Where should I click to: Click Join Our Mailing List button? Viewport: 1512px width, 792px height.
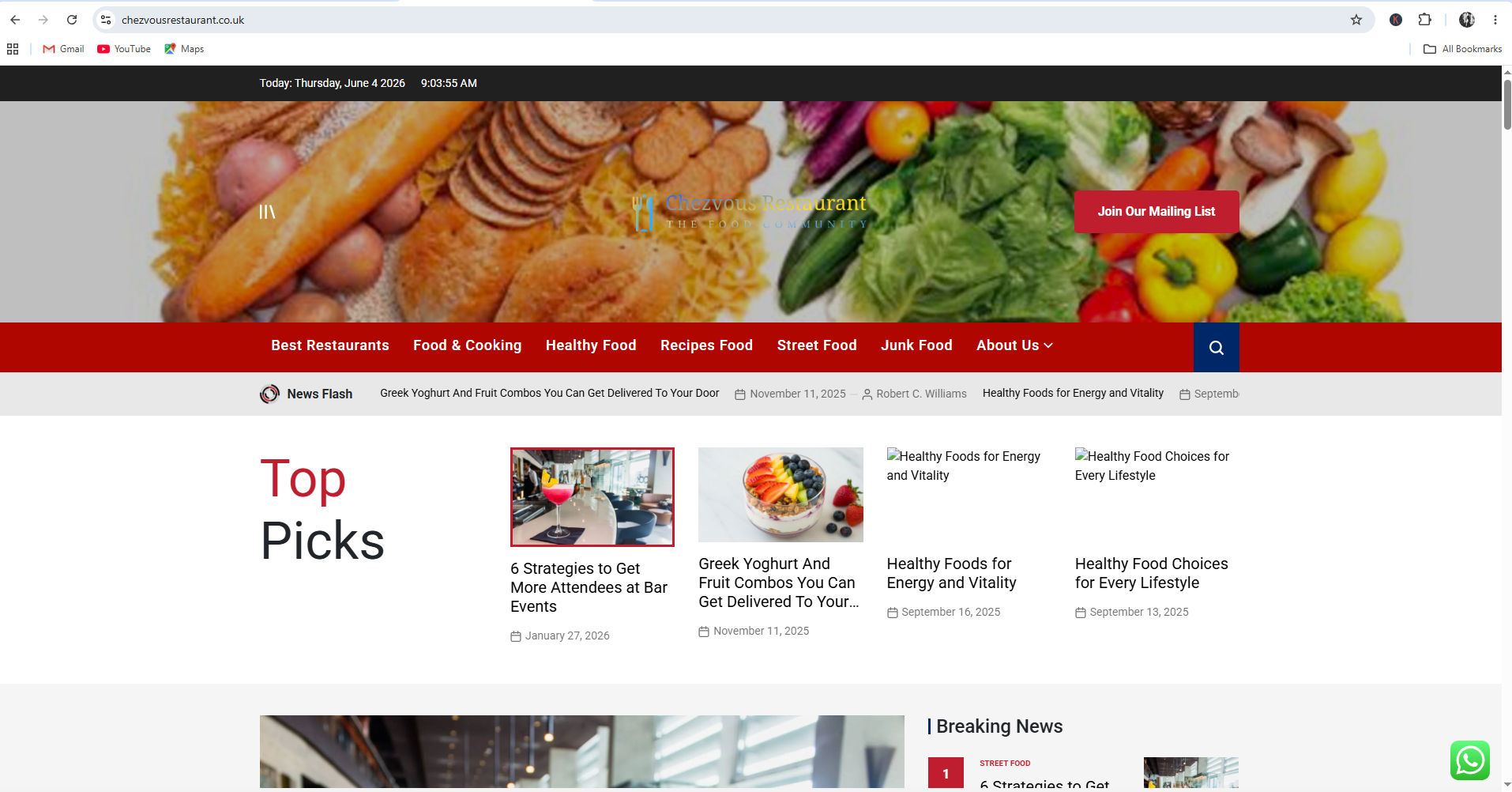(1156, 212)
